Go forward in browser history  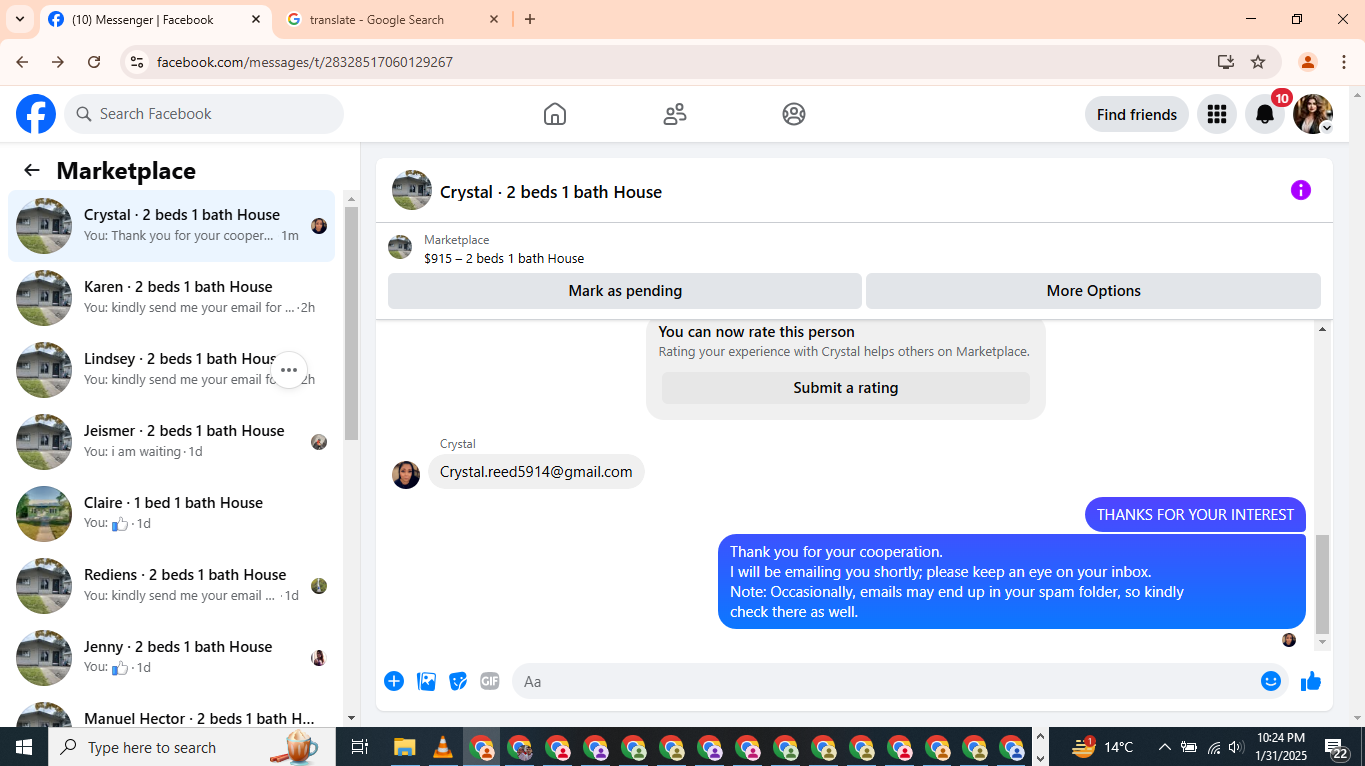[58, 62]
